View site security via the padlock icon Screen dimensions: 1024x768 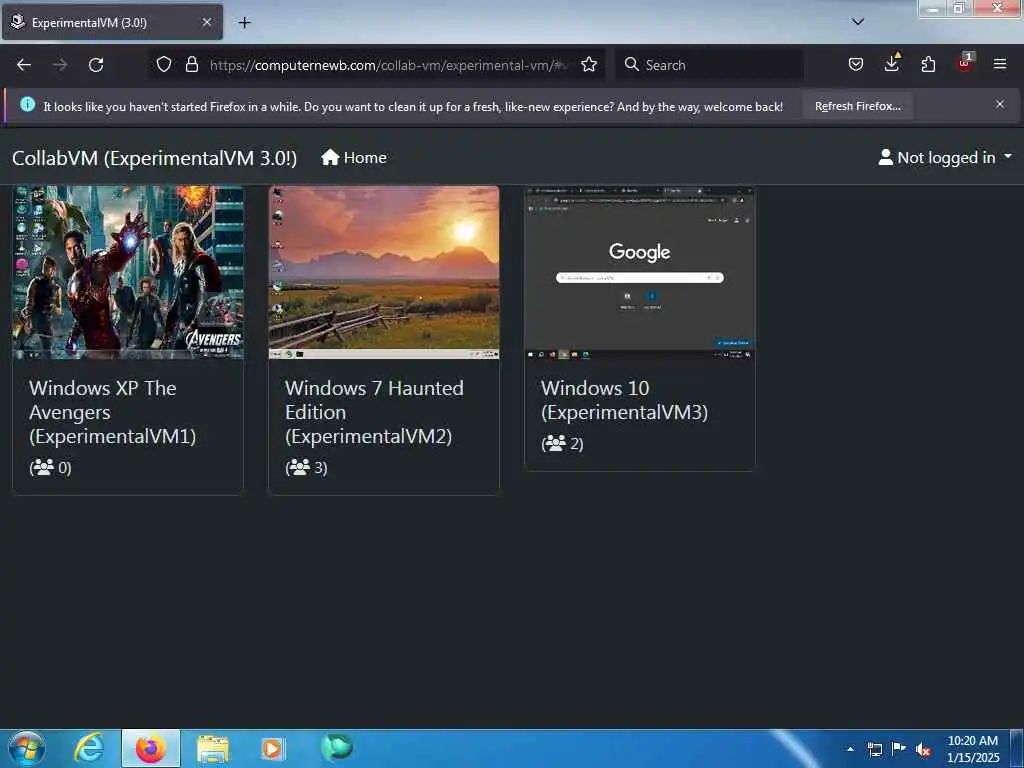pos(191,64)
